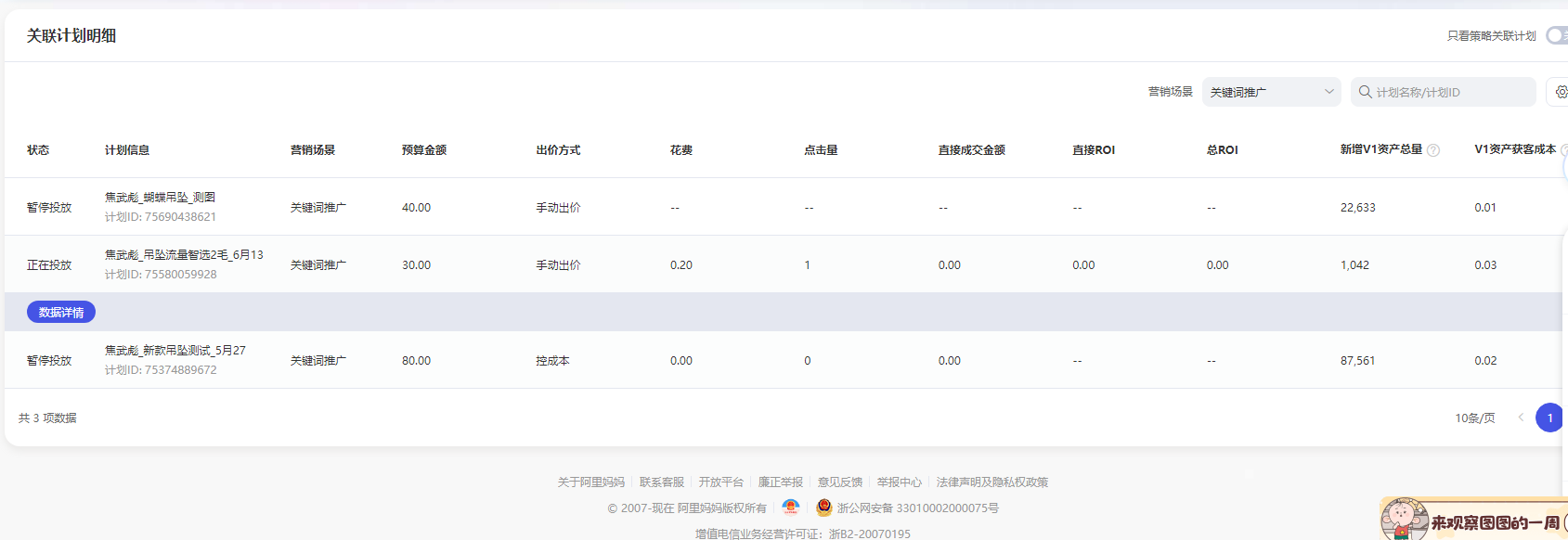The width and height of the screenshot is (1568, 540).
Task: Click the 联系客服 footer link
Action: coord(661,482)
